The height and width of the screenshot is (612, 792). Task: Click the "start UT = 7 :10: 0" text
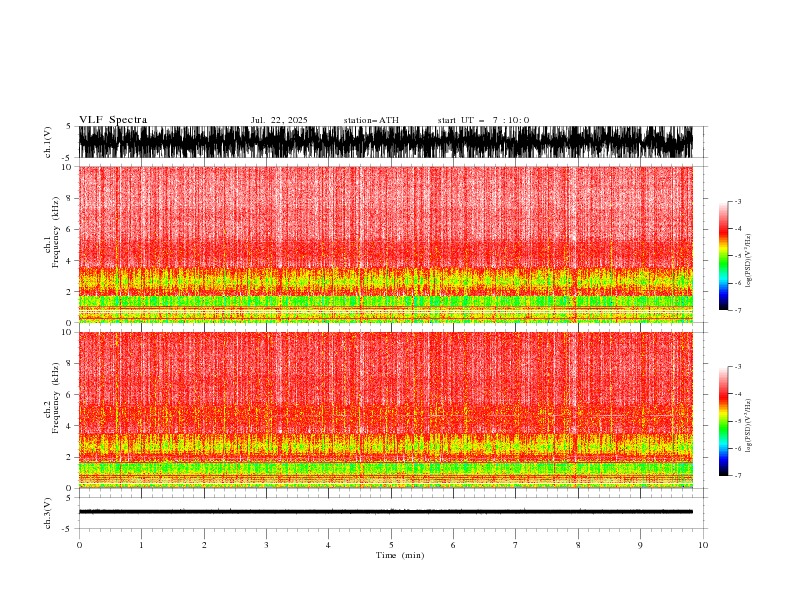483,120
